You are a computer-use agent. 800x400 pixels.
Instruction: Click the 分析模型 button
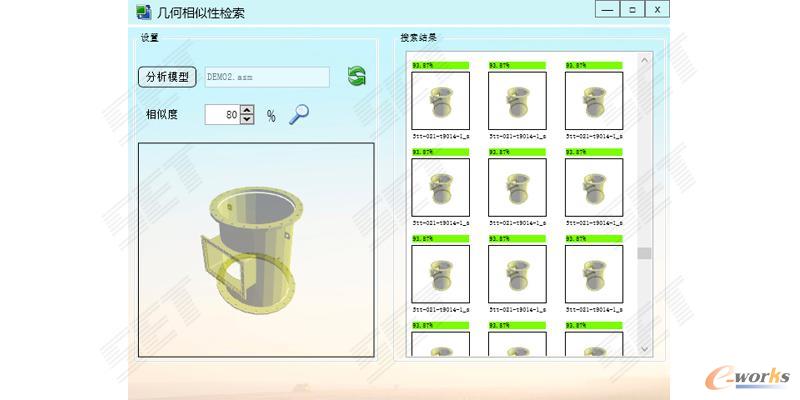pos(167,77)
